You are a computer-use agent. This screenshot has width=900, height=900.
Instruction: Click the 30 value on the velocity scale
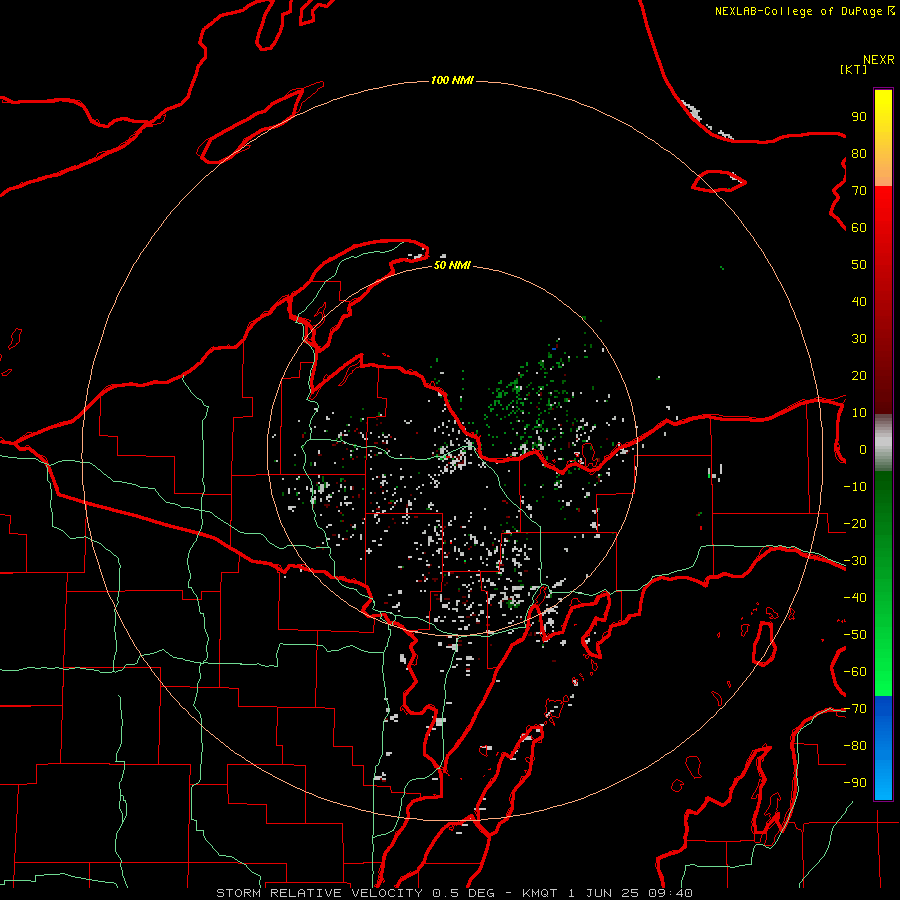click(859, 339)
